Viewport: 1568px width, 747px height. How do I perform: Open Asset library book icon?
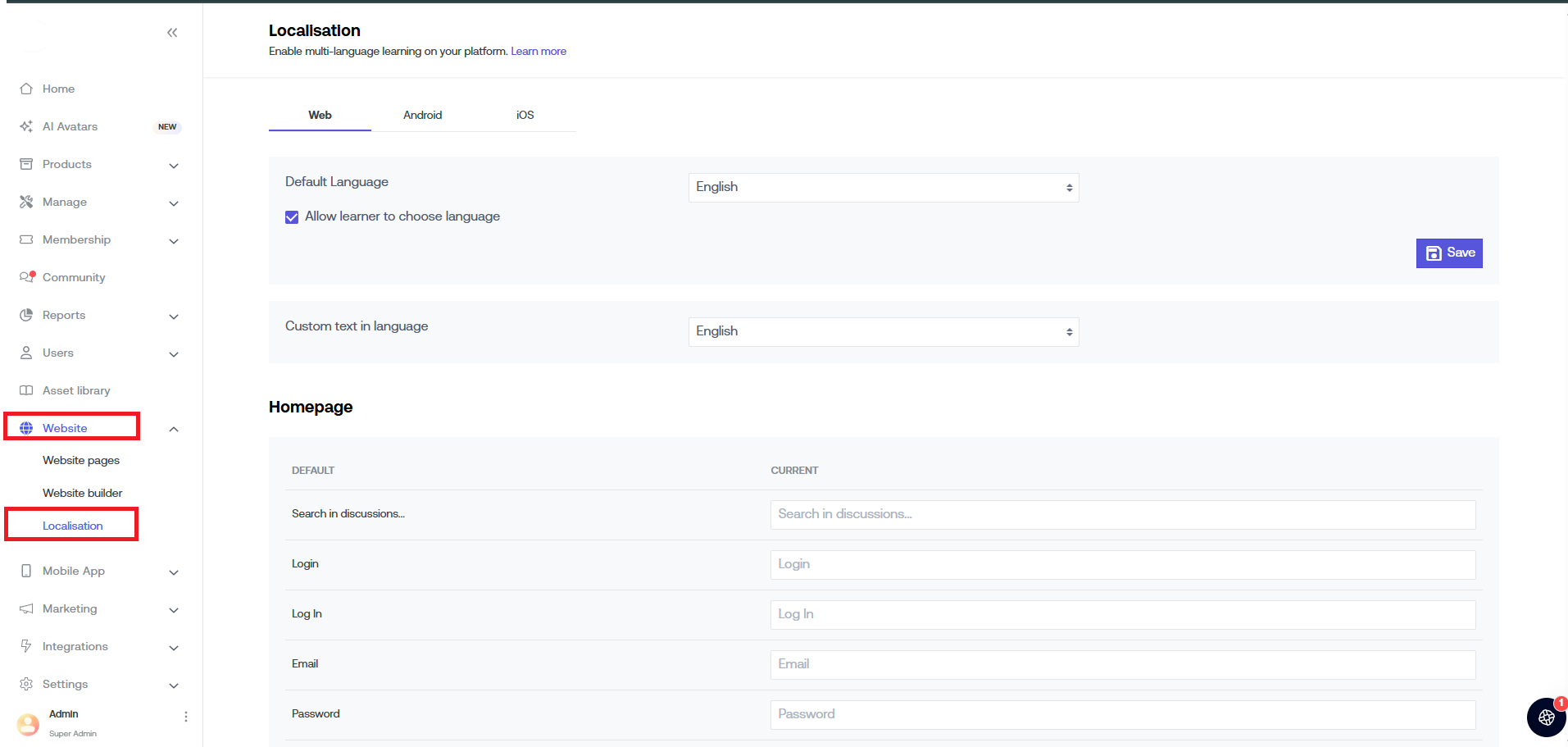click(26, 390)
